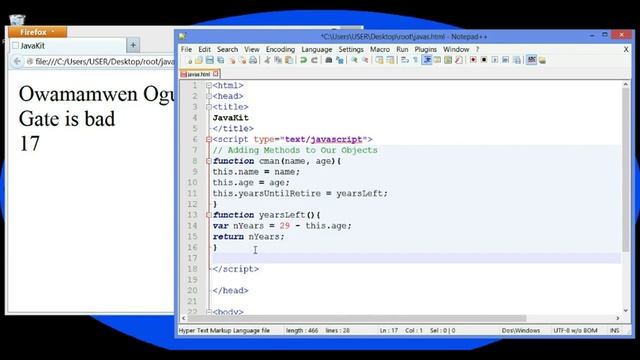Toggle the highlighted indent guide icon
This screenshot has height=360, width=640.
[427, 60]
